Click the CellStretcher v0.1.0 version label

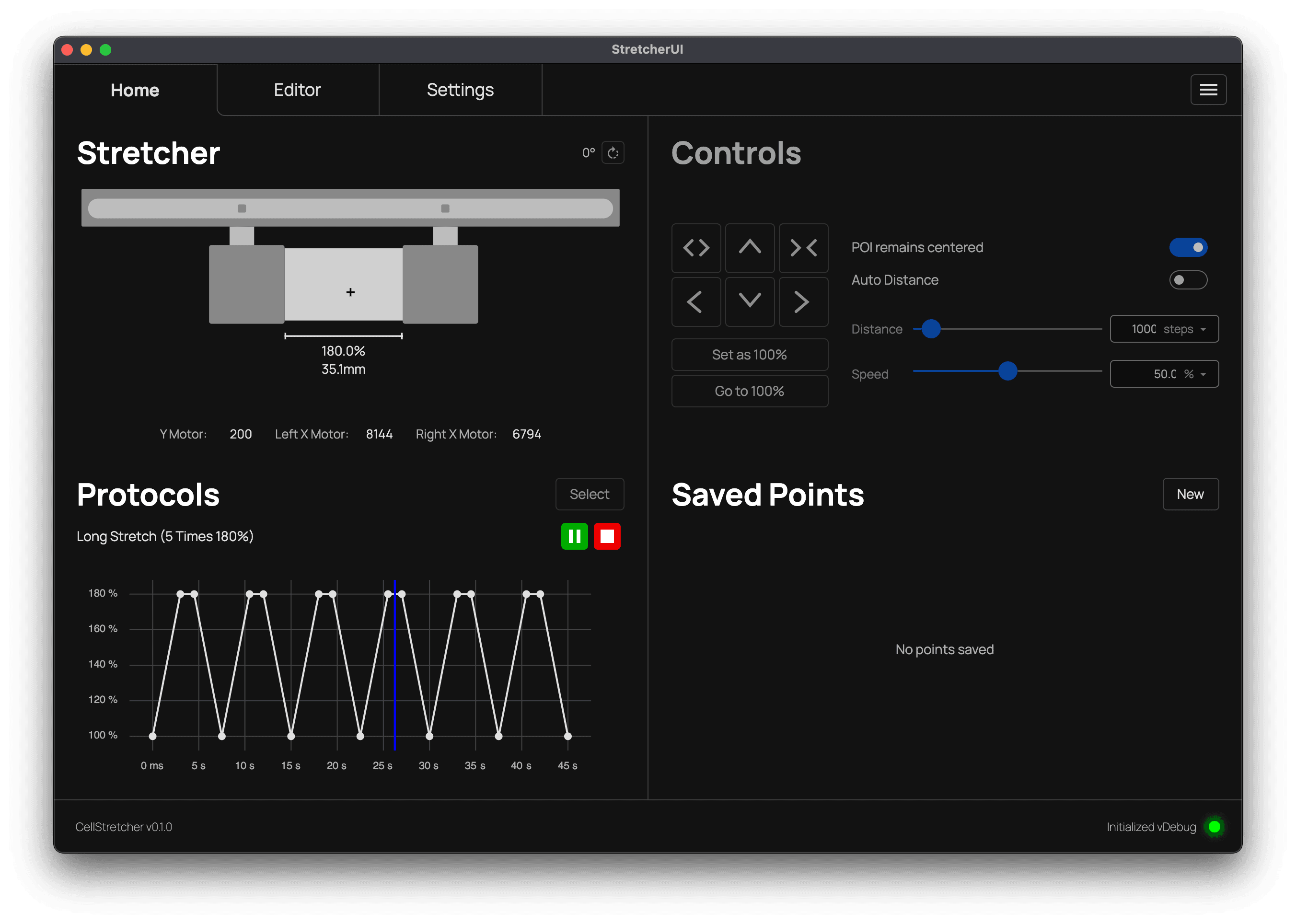pos(124,827)
